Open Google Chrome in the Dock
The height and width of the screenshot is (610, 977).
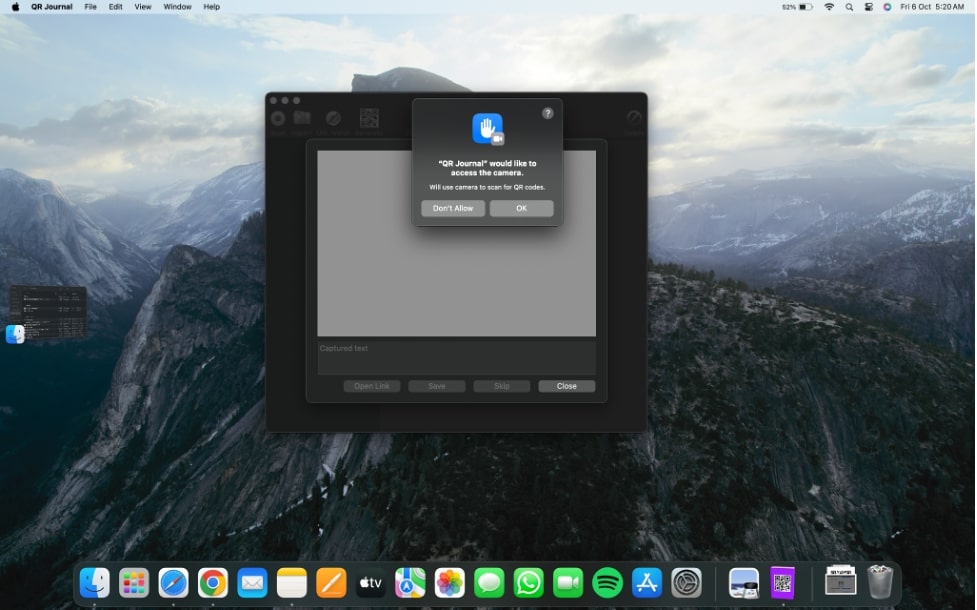click(212, 582)
